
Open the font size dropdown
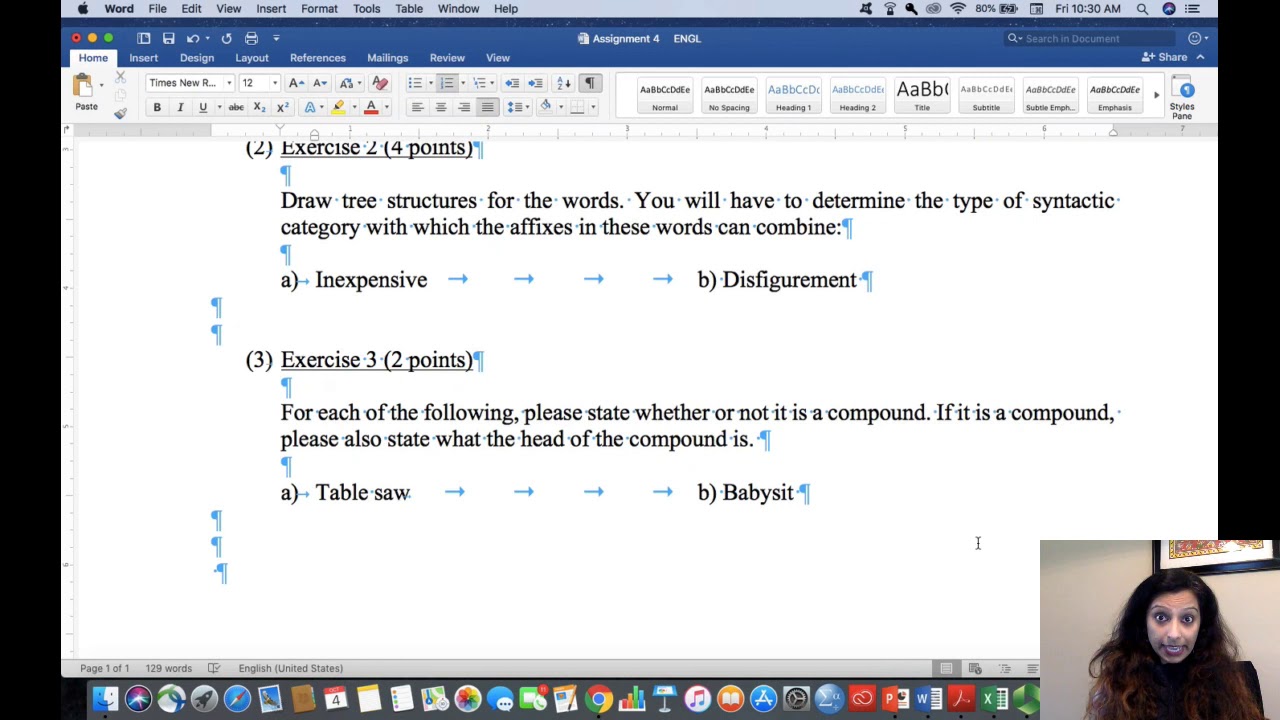[x=275, y=83]
